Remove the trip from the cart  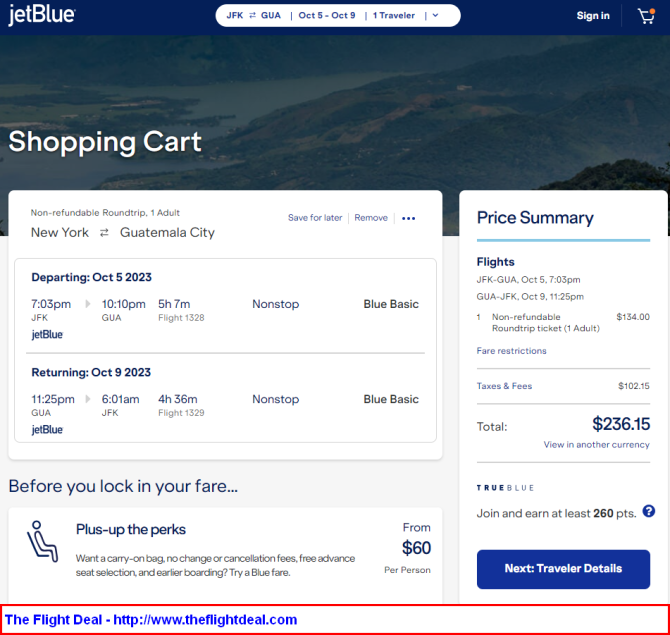tap(371, 218)
